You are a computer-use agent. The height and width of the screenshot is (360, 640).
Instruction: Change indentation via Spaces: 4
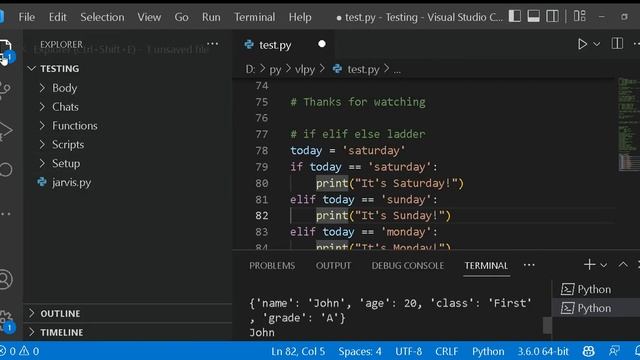360,351
